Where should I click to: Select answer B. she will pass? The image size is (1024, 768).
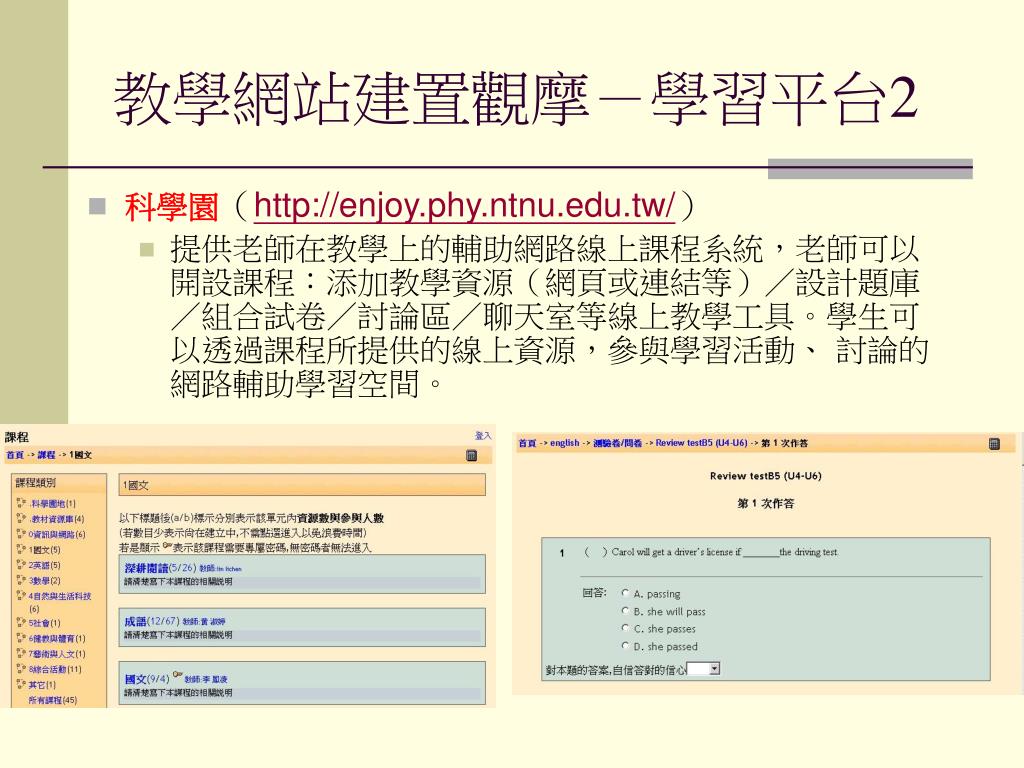tap(626, 611)
